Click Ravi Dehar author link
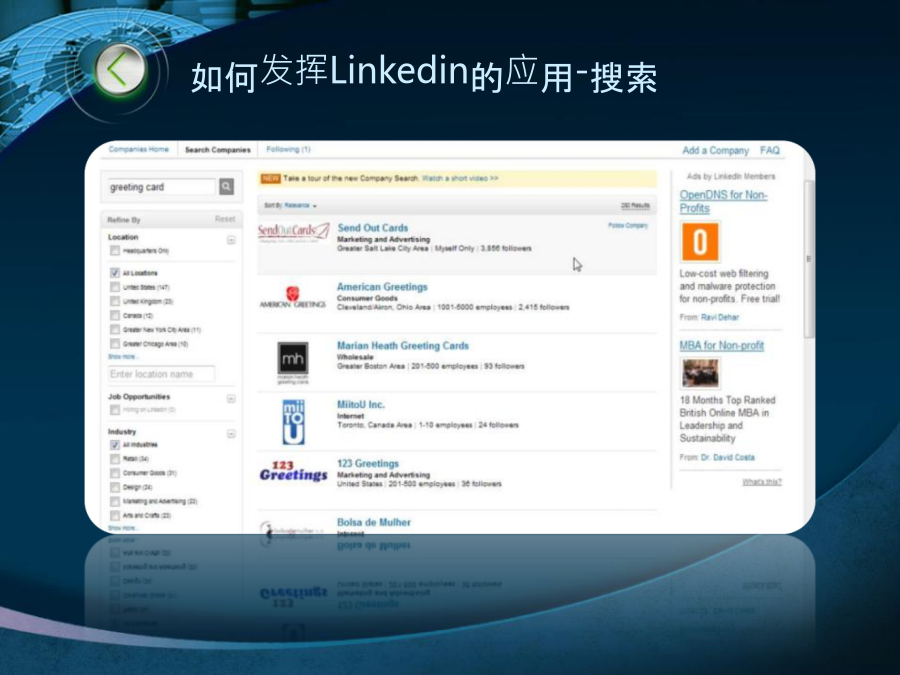 (x=720, y=317)
